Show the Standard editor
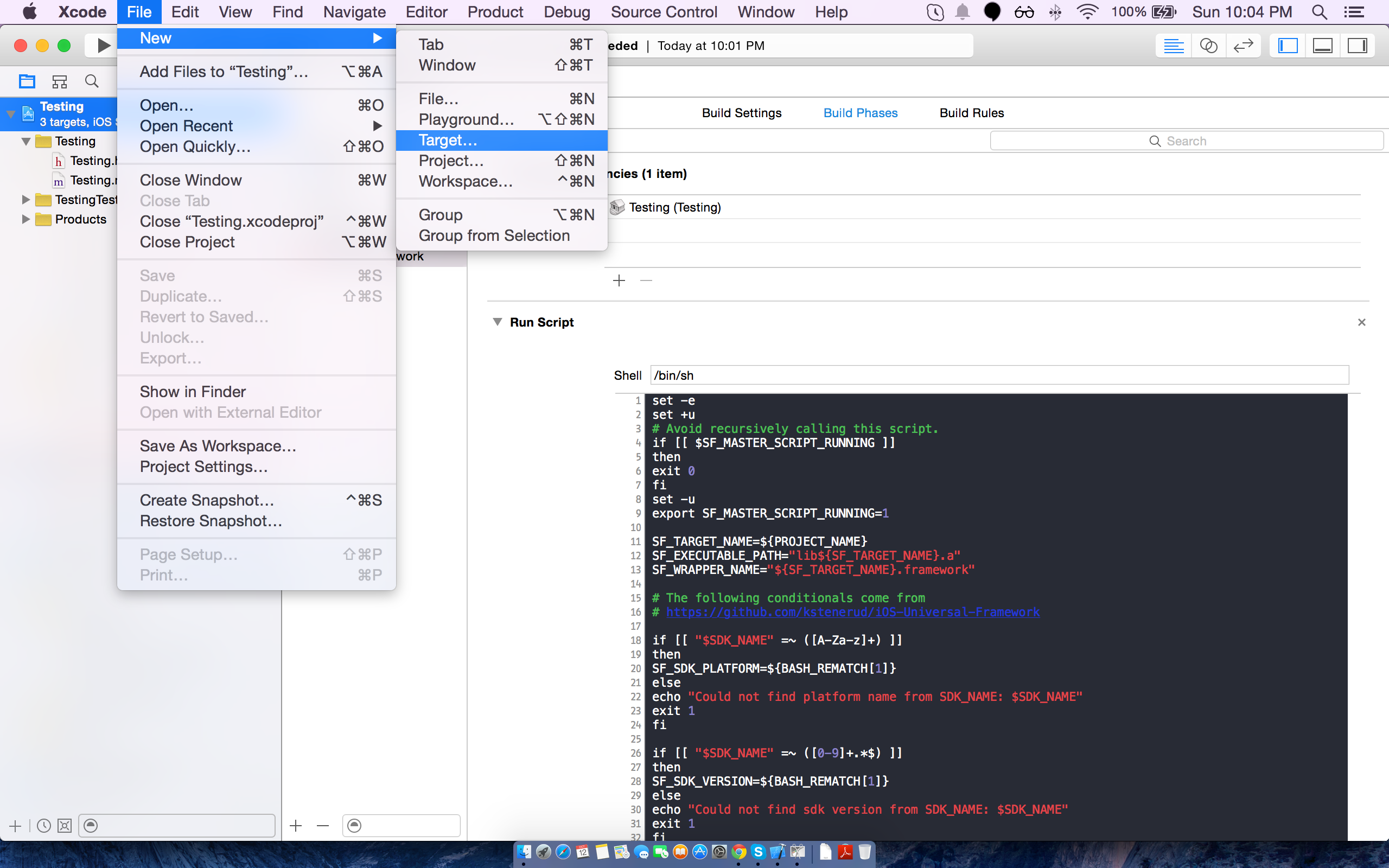This screenshot has width=1389, height=868. [1173, 46]
